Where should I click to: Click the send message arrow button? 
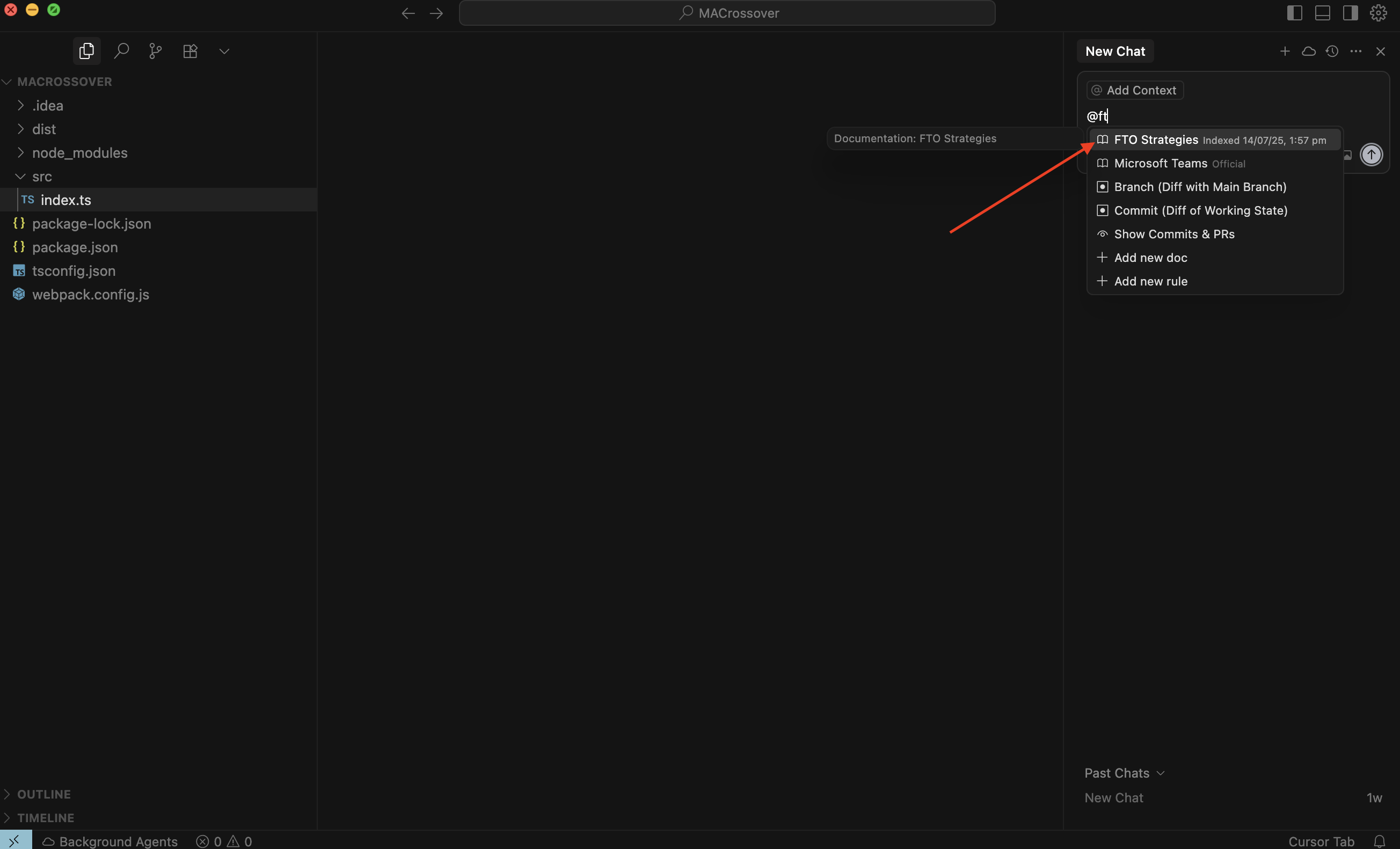click(1370, 155)
